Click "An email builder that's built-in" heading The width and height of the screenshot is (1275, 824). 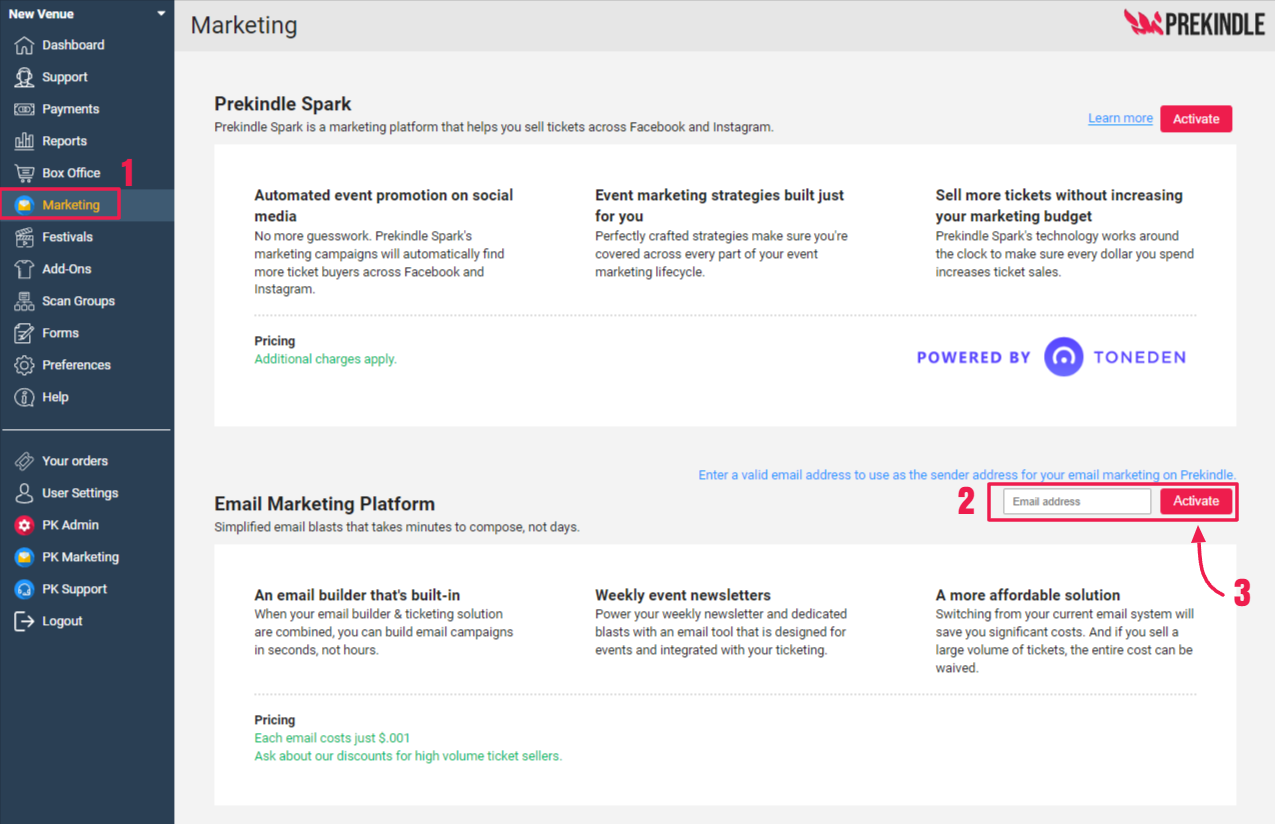(357, 595)
